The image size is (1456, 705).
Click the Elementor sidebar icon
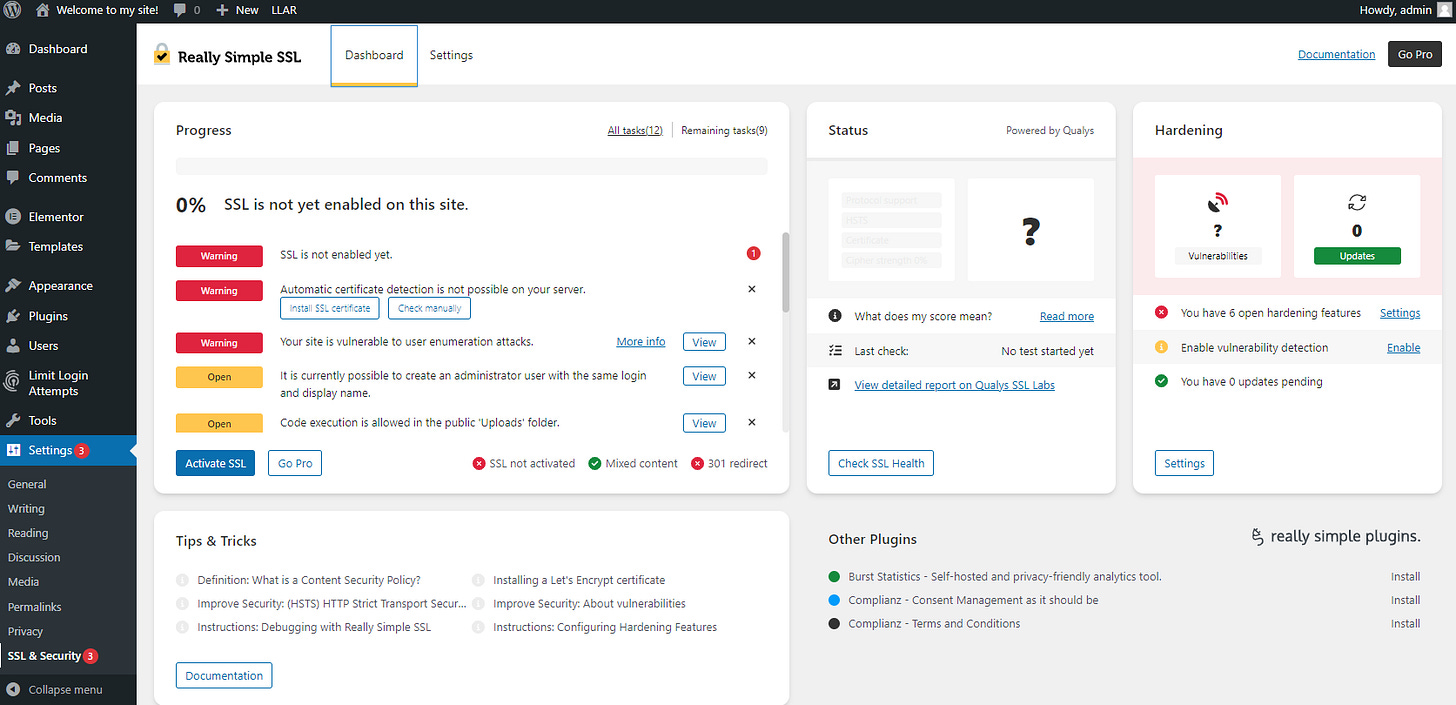pyautogui.click(x=13, y=217)
